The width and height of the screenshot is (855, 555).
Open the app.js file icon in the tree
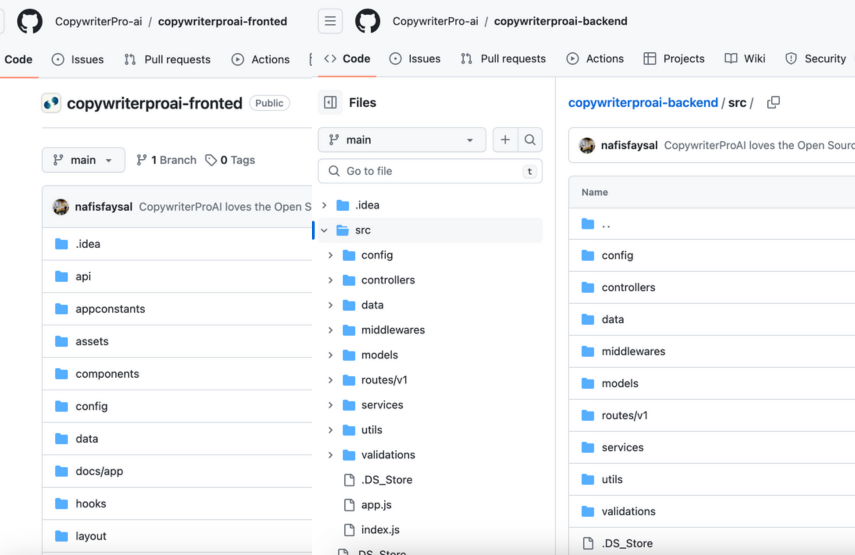tap(349, 505)
